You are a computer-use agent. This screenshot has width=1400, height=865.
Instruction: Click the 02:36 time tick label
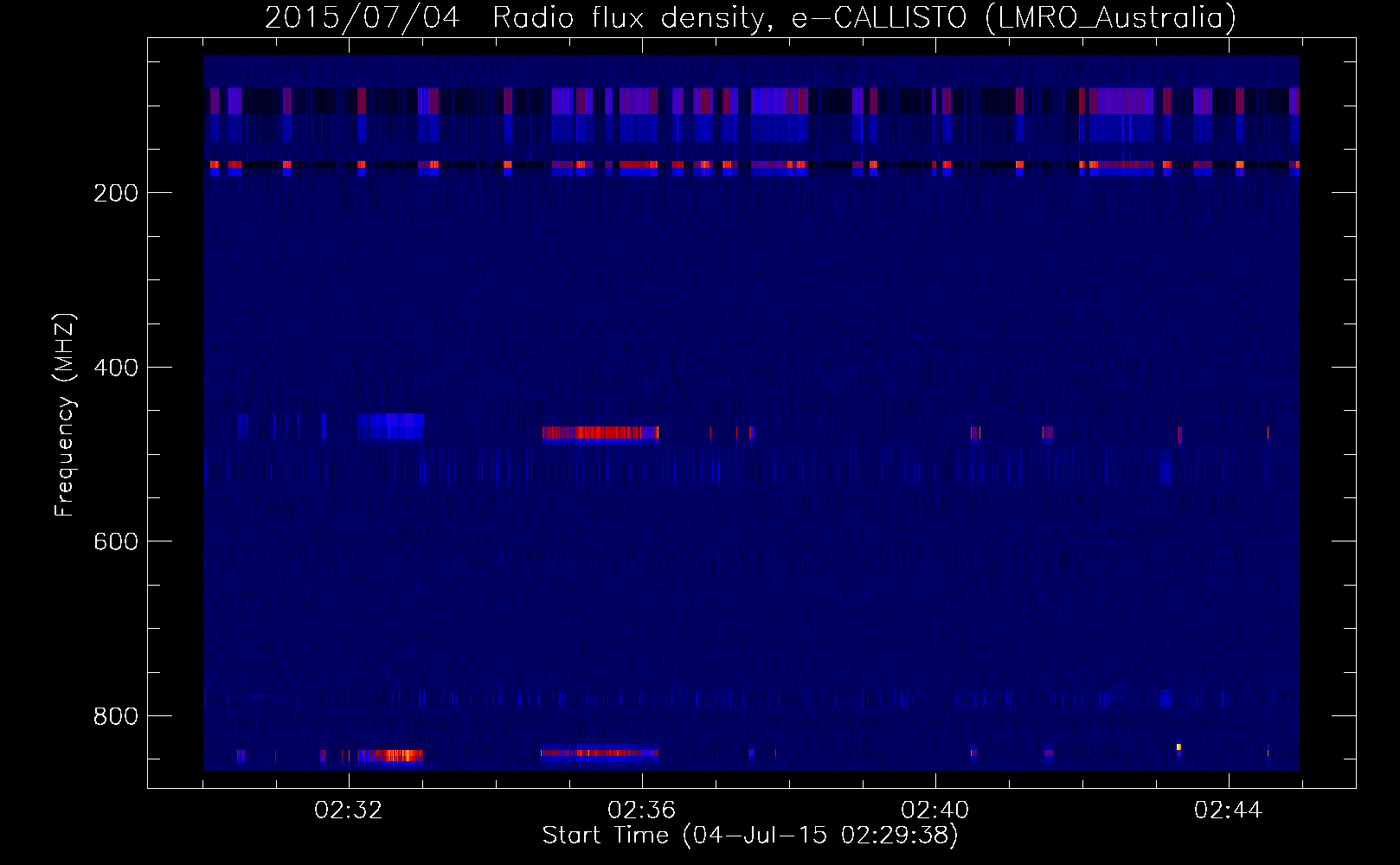[642, 811]
